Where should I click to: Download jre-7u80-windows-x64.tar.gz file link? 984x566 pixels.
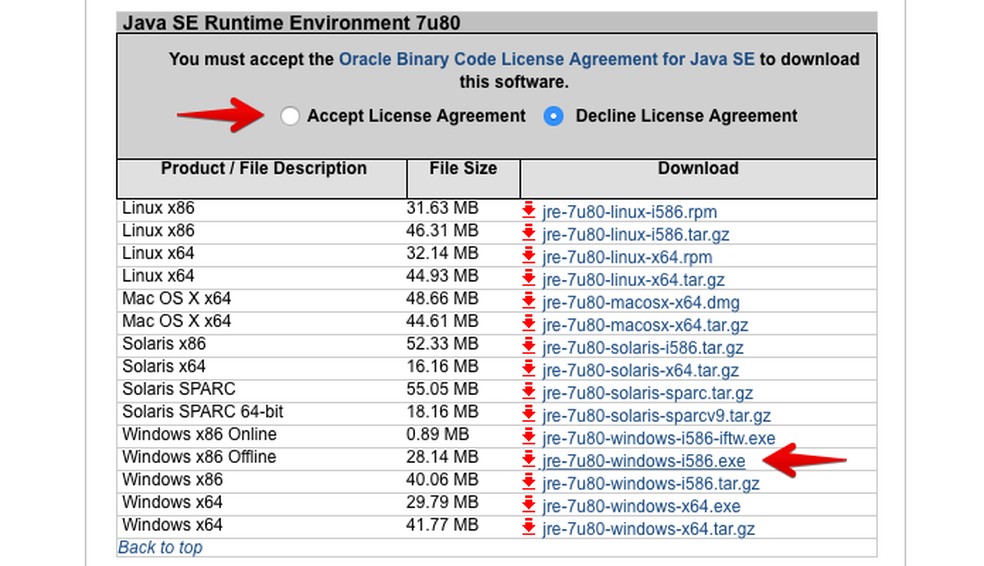[648, 529]
